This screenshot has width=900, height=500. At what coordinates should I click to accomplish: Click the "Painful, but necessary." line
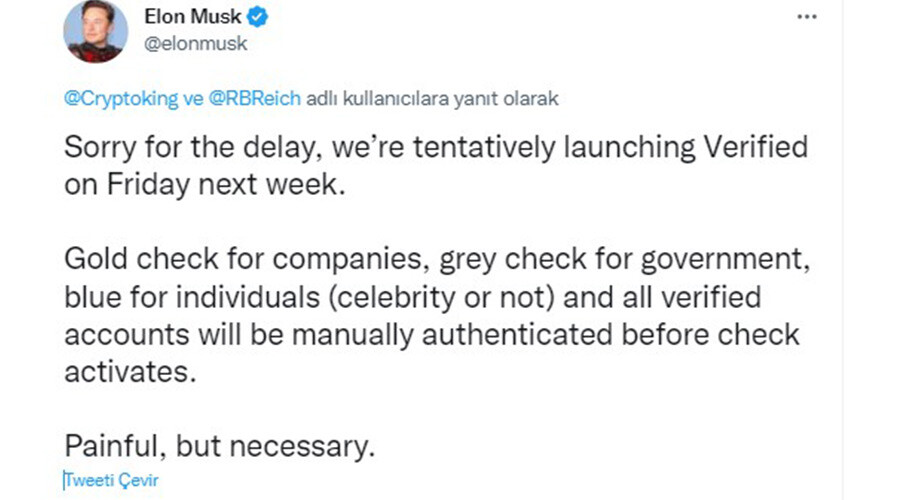tap(219, 445)
